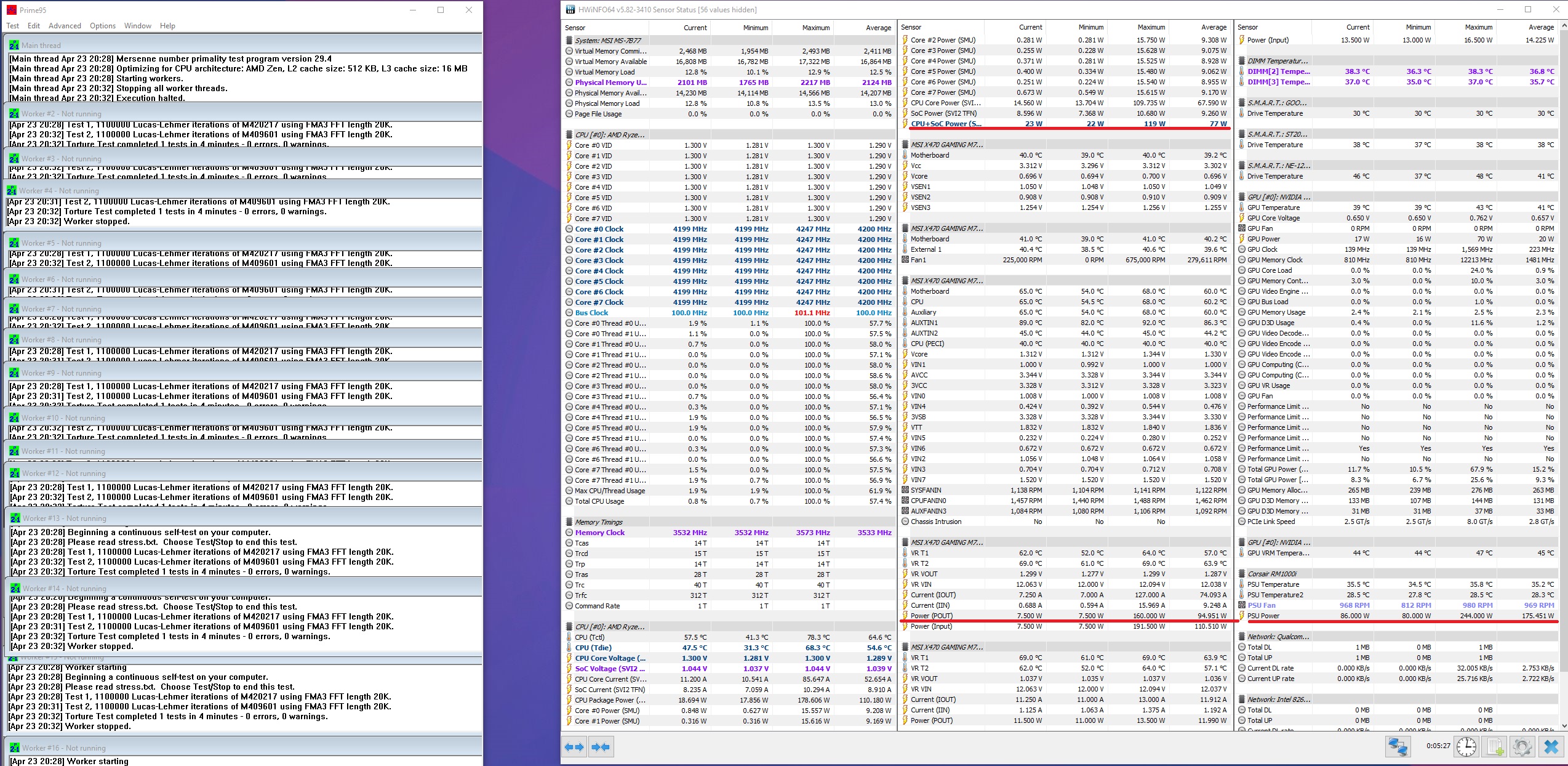This screenshot has width=1568, height=766.
Task: Select the PSU Power sensor row
Action: coord(1263,616)
